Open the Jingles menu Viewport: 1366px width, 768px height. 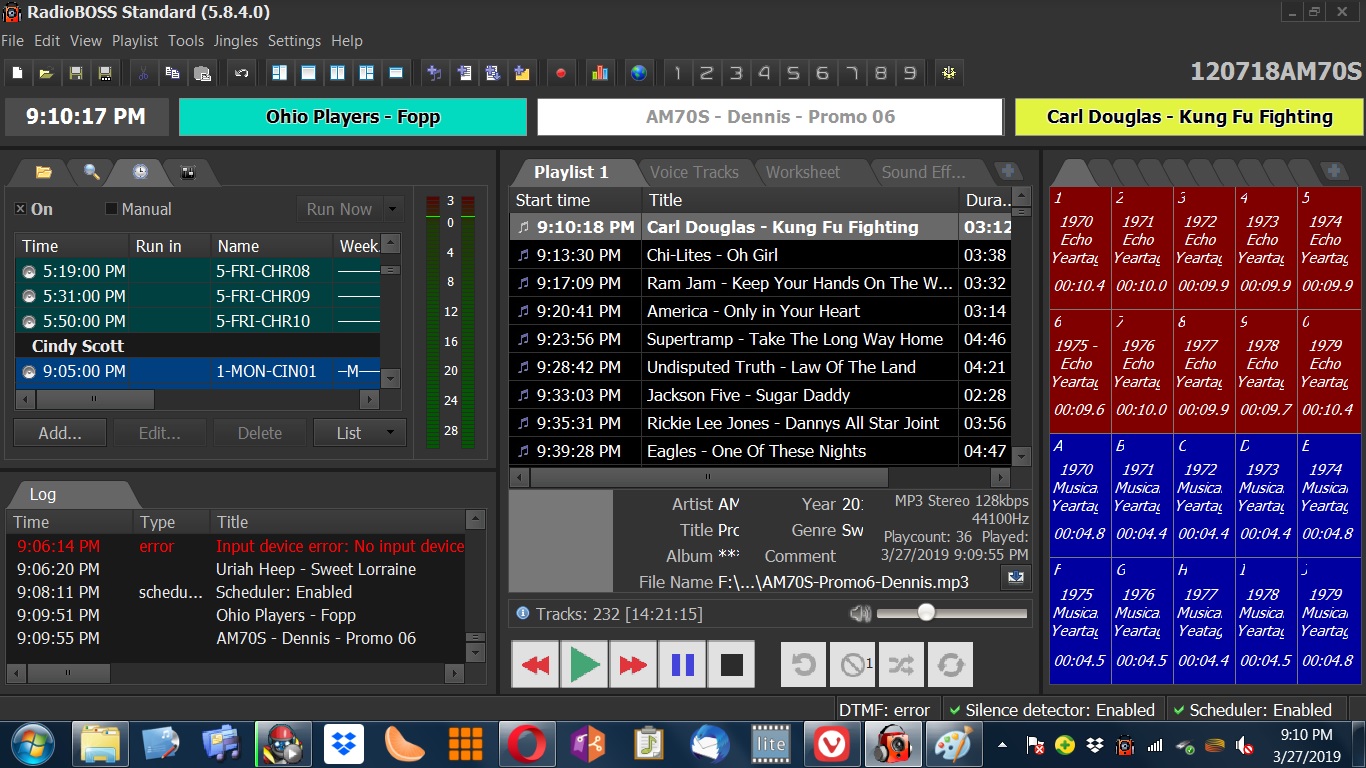click(x=236, y=41)
